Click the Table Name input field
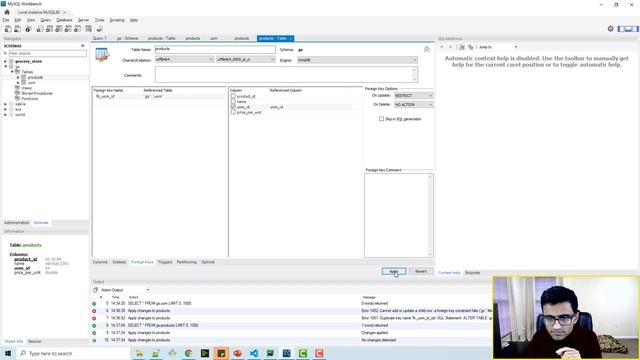 point(215,49)
